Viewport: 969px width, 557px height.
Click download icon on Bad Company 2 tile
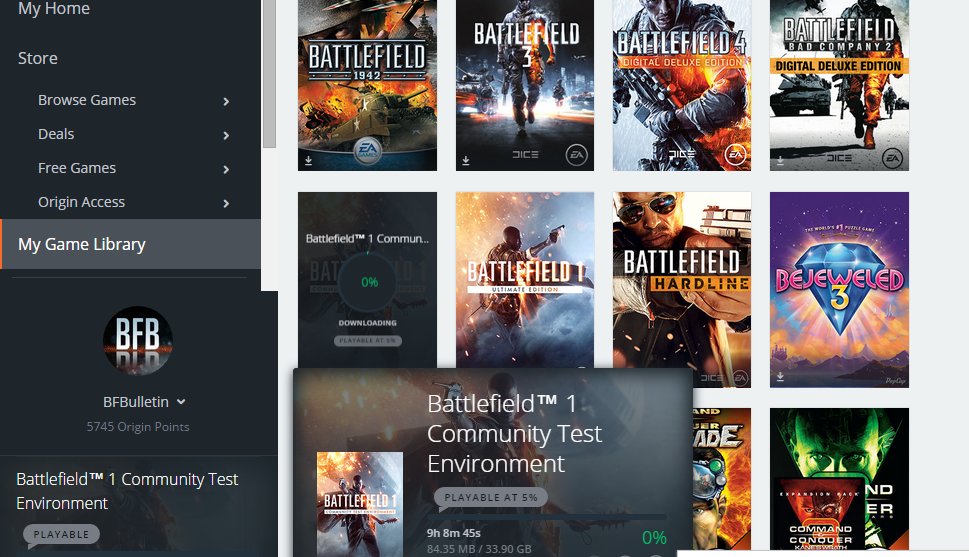point(781,161)
